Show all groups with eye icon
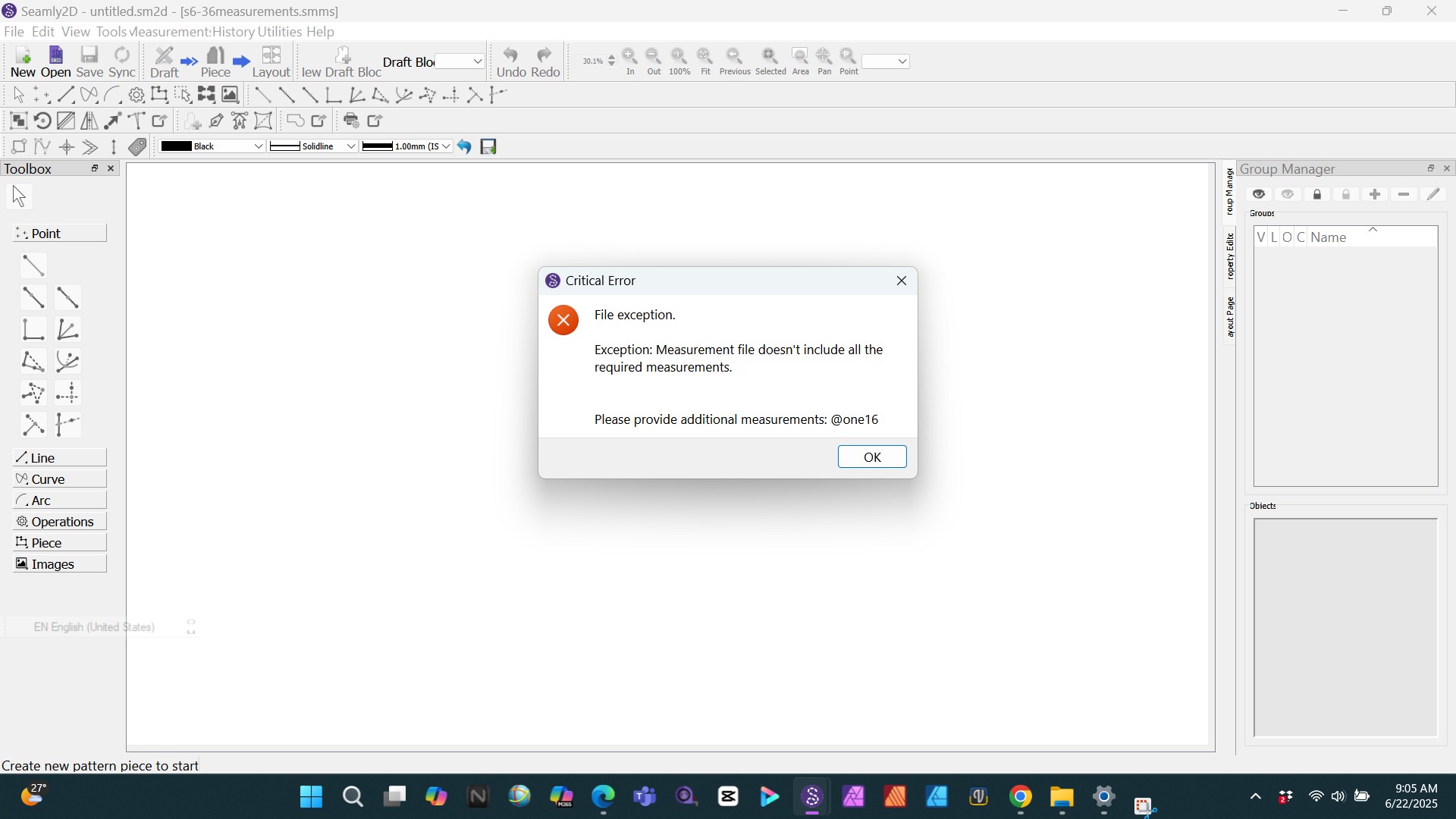The image size is (1456, 819). 1259,195
